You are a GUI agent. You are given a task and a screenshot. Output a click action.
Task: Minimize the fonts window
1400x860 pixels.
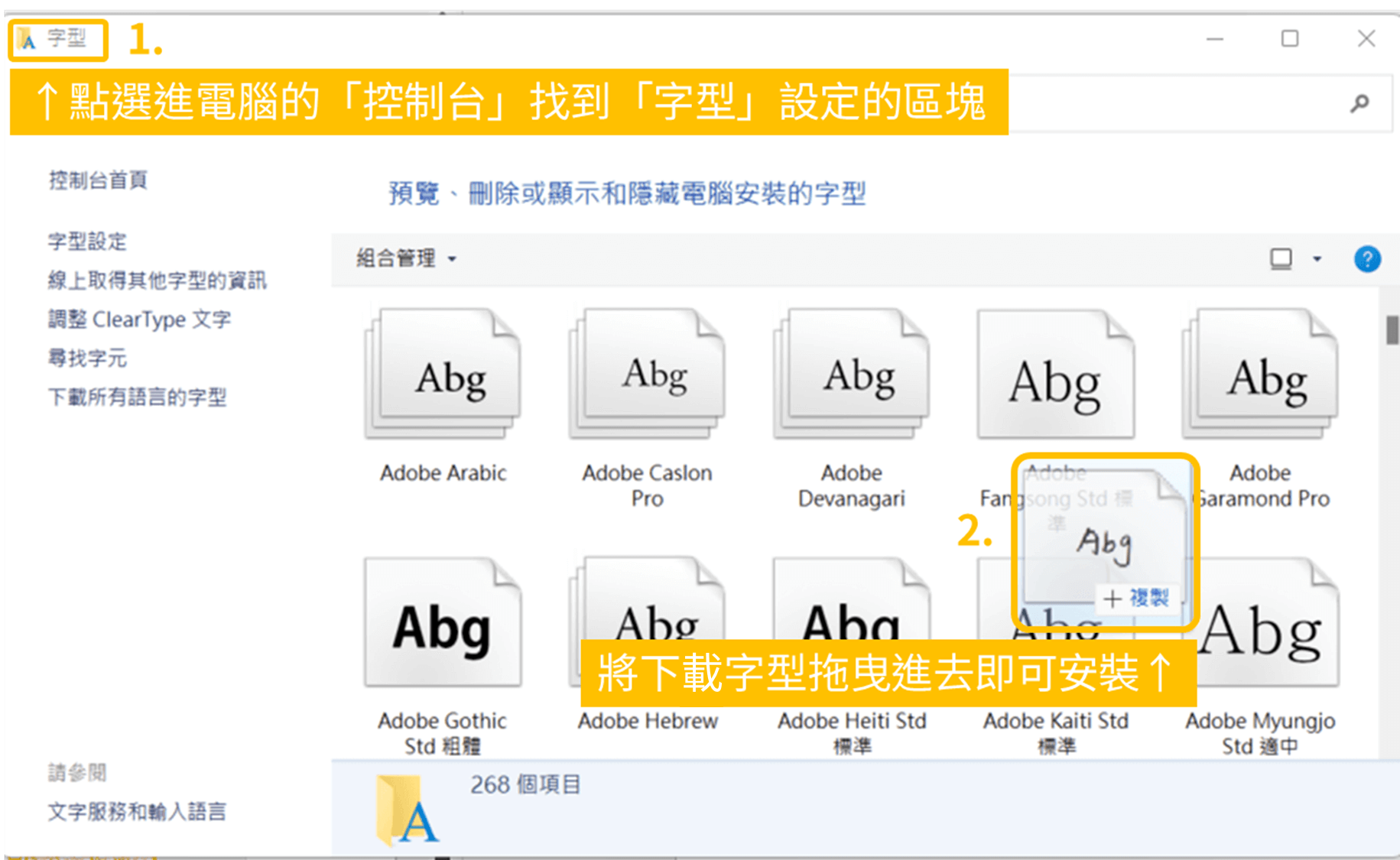(1215, 38)
